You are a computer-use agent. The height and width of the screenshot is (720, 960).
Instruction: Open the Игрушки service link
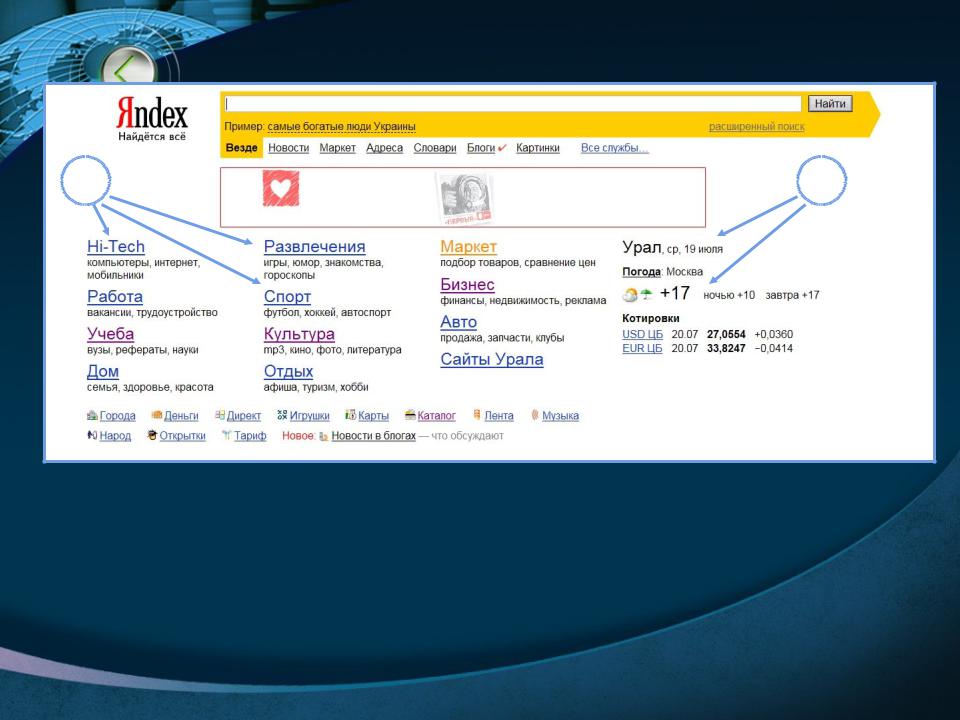click(x=310, y=416)
